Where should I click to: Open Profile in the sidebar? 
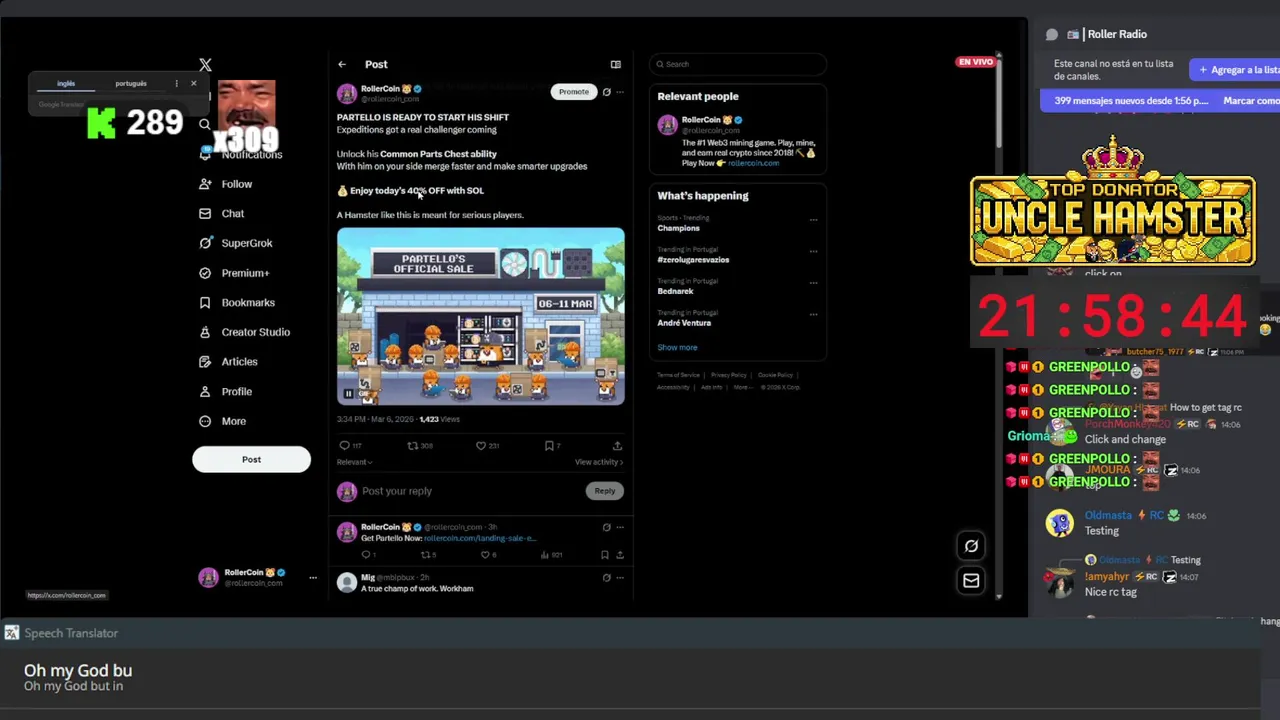point(226,391)
